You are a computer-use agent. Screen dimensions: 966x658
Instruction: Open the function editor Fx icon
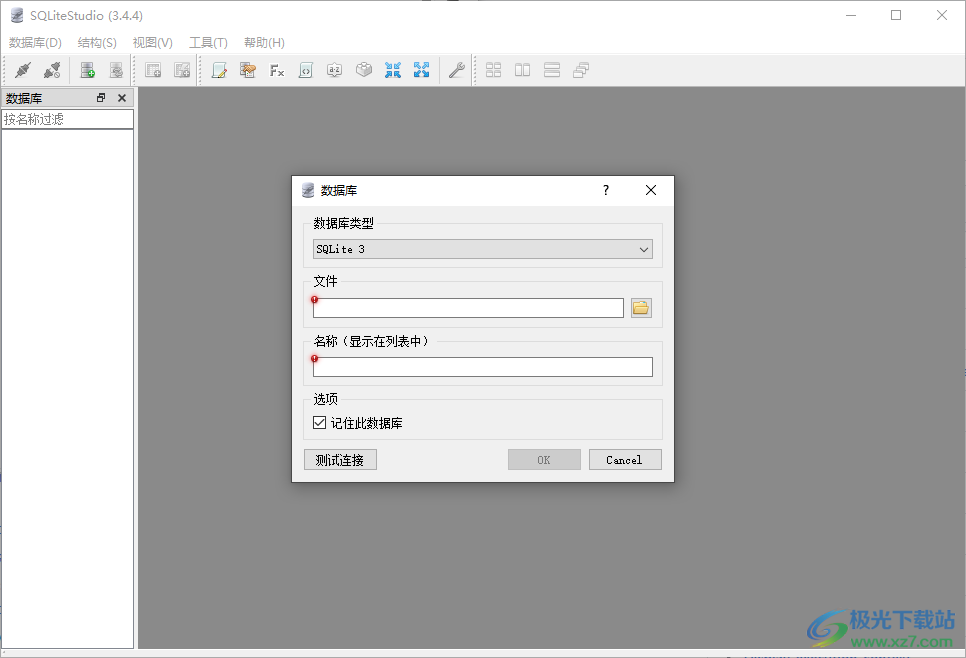277,70
